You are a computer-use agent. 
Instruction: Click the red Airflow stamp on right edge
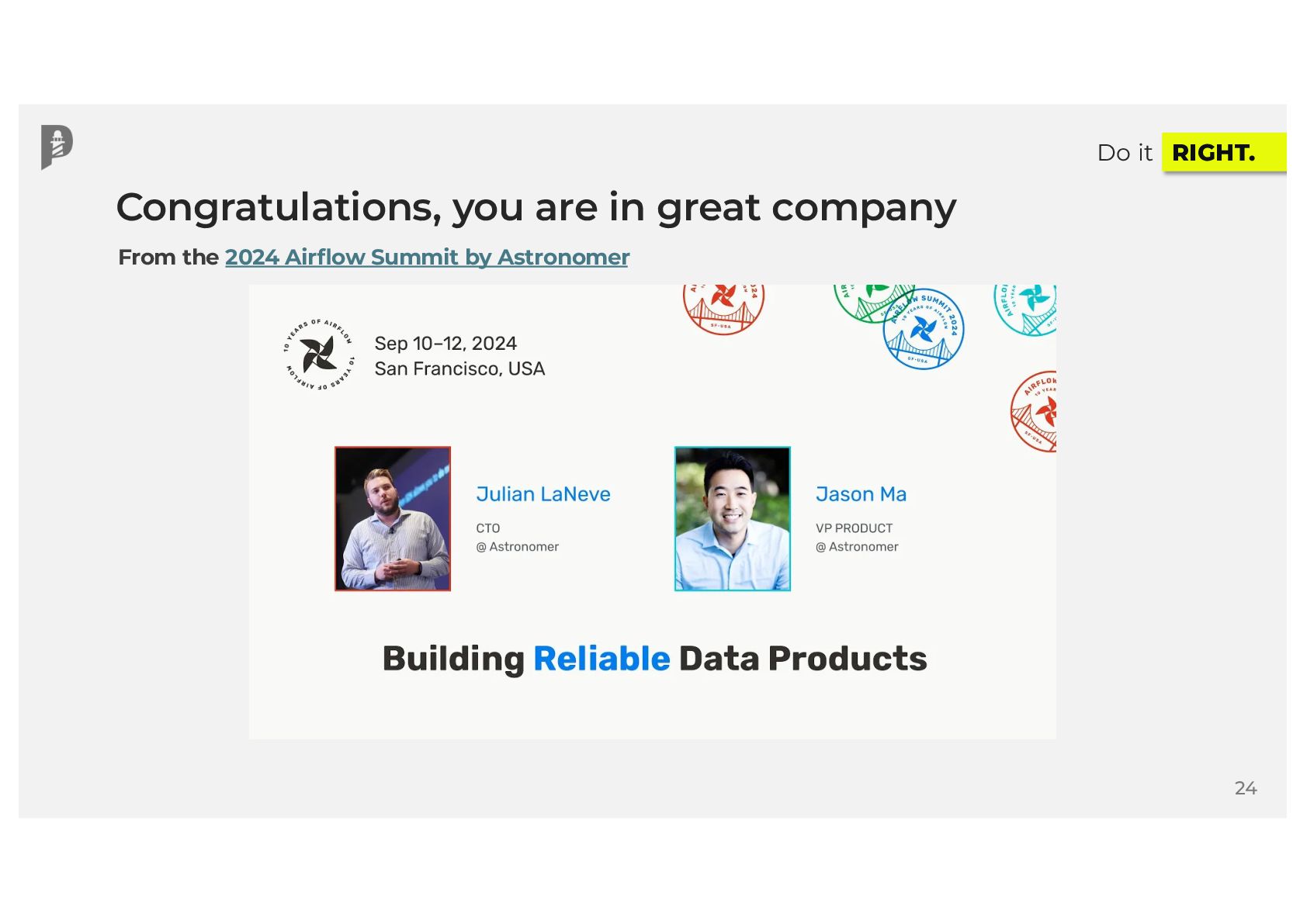click(x=1035, y=411)
